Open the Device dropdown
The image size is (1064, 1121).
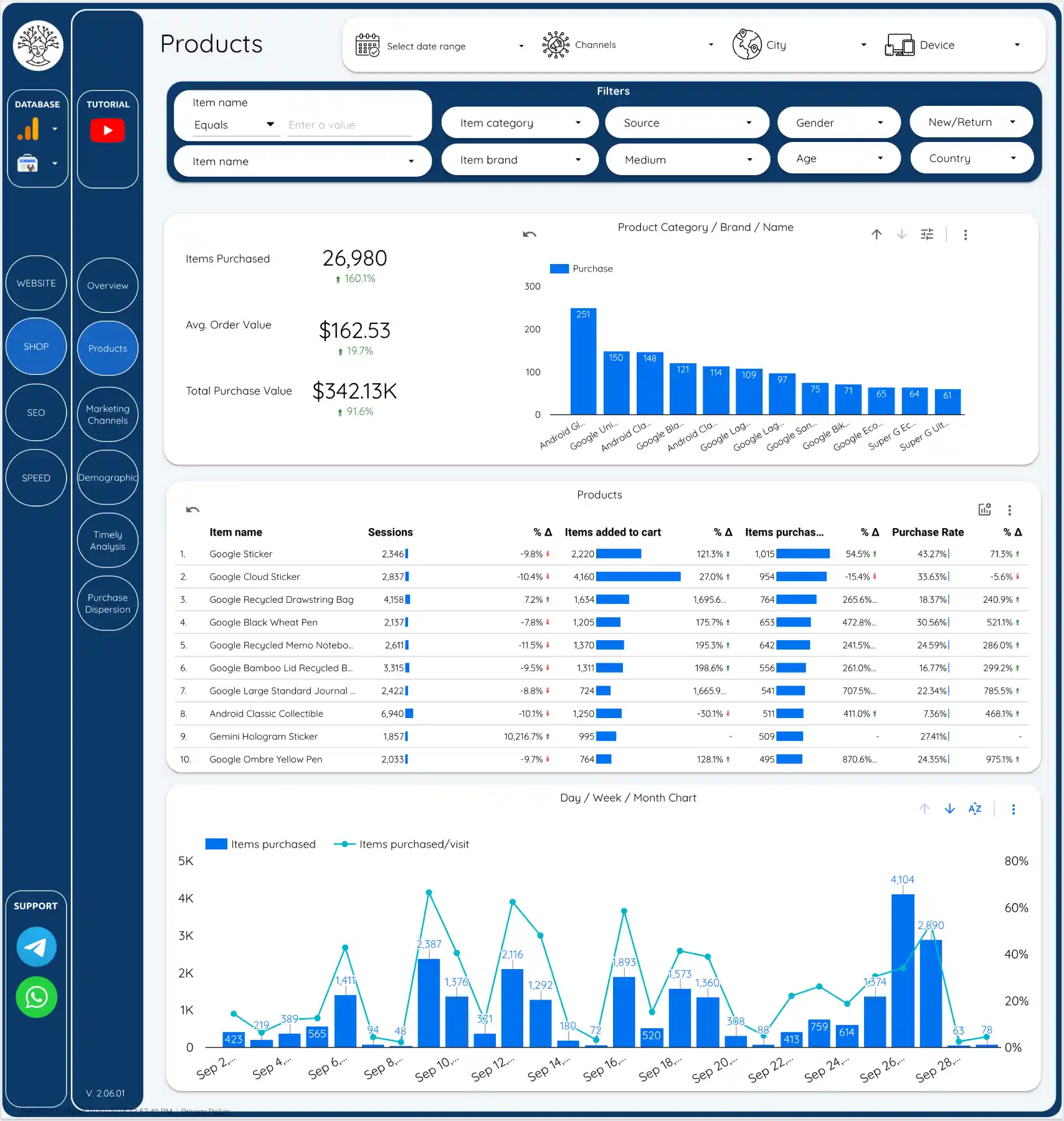point(954,45)
